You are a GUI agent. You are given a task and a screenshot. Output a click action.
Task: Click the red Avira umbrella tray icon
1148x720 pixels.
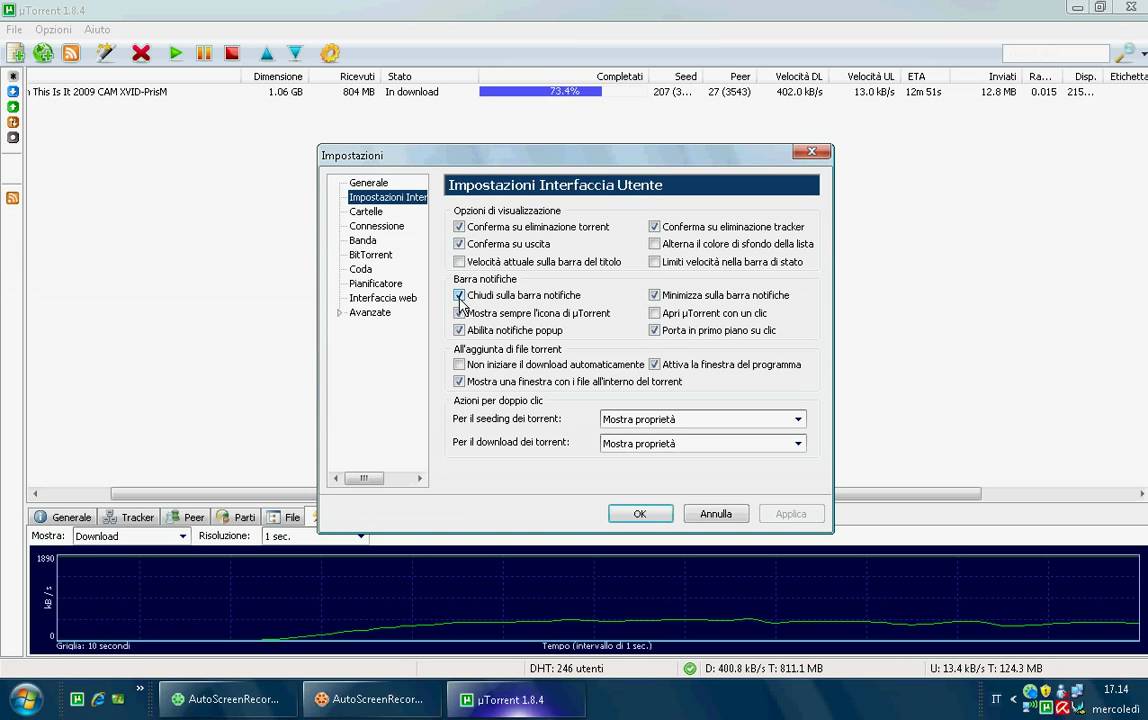pyautogui.click(x=1062, y=708)
